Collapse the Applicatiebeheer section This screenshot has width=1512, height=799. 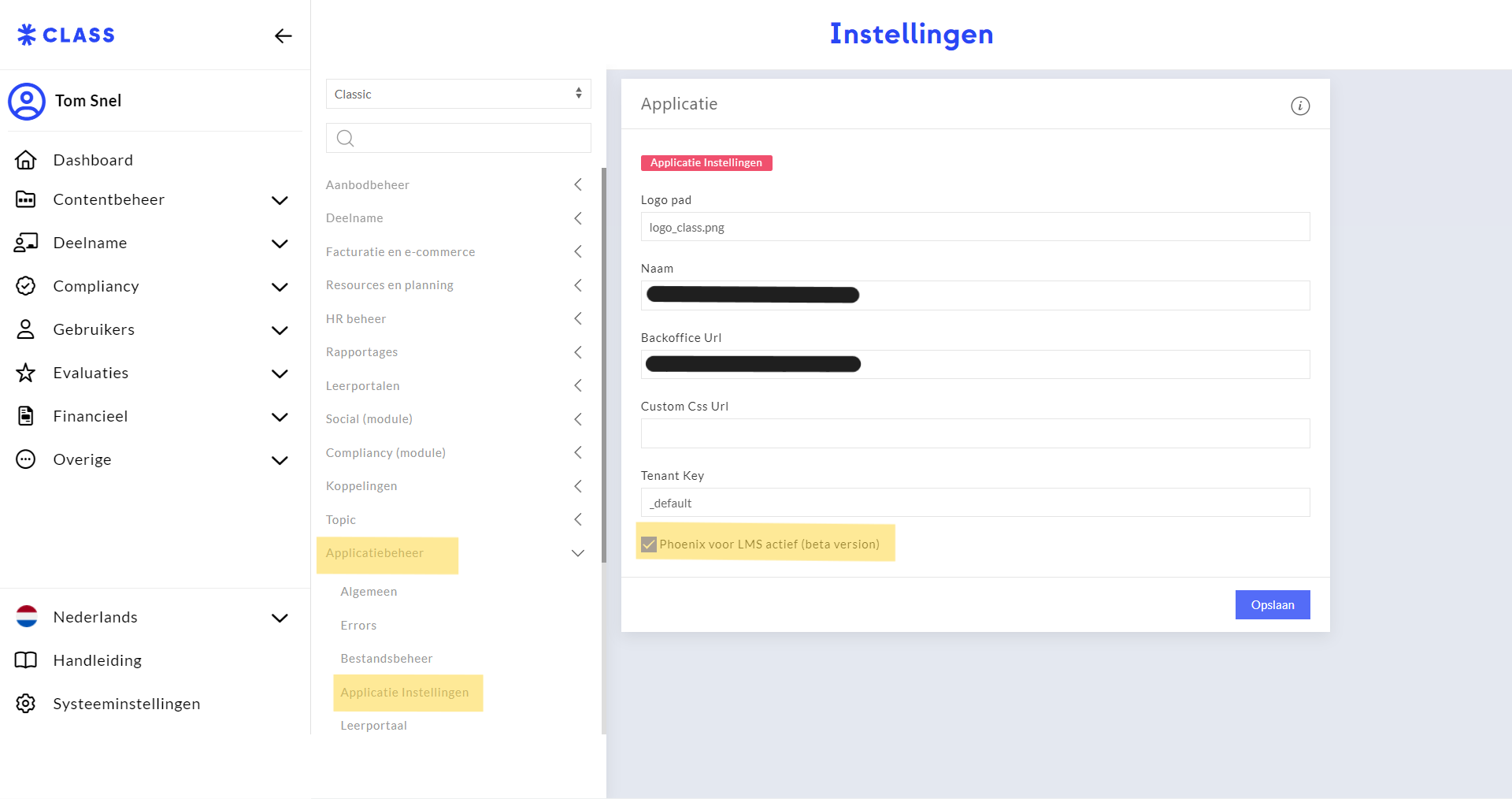pyautogui.click(x=577, y=553)
